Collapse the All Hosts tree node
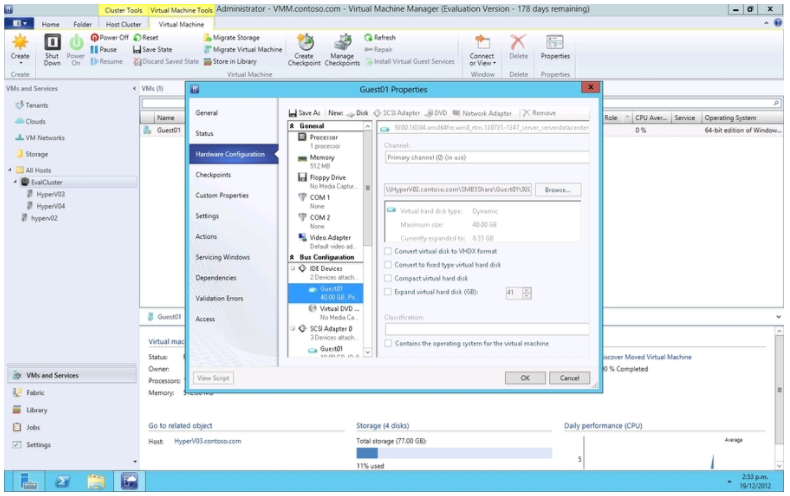Screen dimensions: 790x496 pyautogui.click(x=10, y=170)
